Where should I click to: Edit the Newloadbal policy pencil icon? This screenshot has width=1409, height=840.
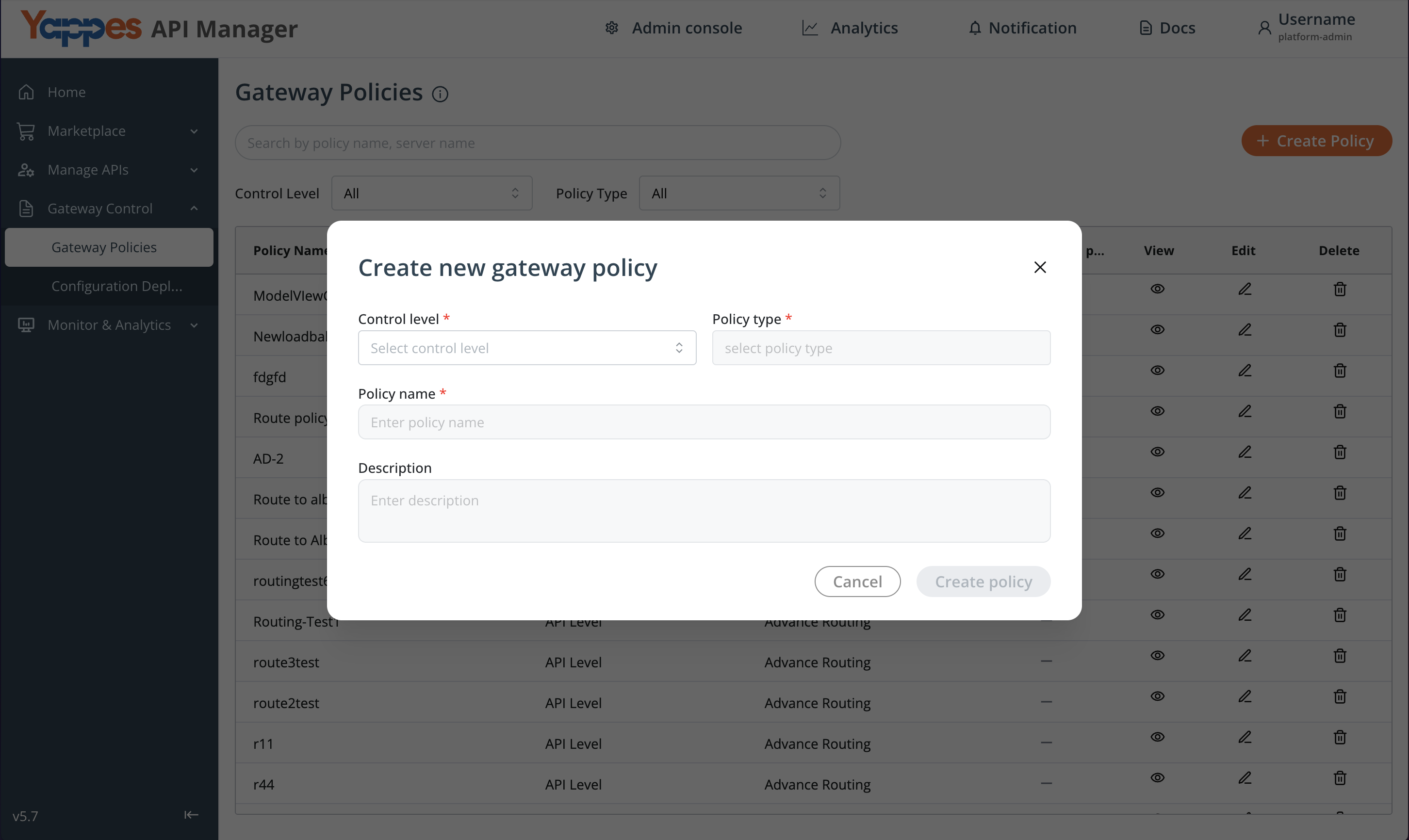tap(1244, 329)
